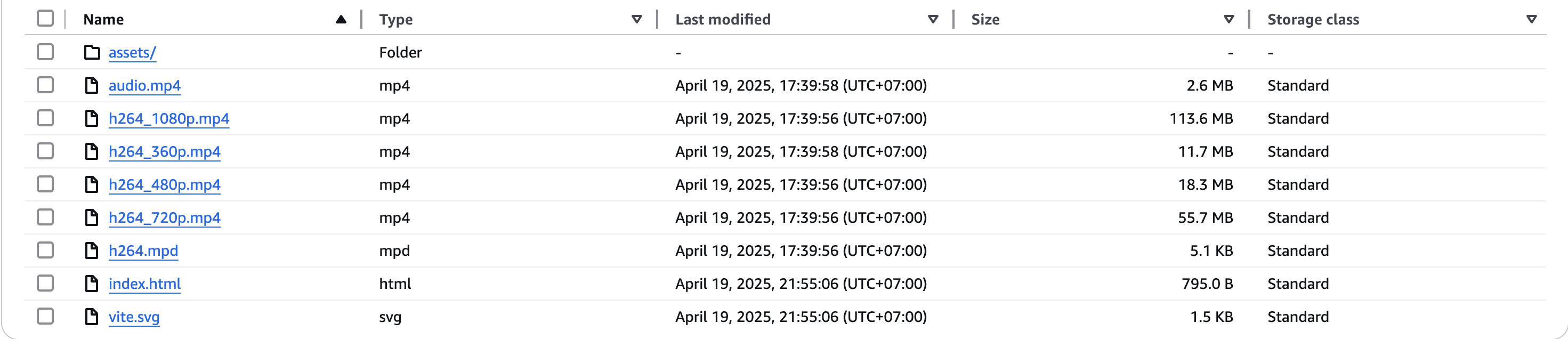Click the ascending sort arrow in Name column

[341, 20]
